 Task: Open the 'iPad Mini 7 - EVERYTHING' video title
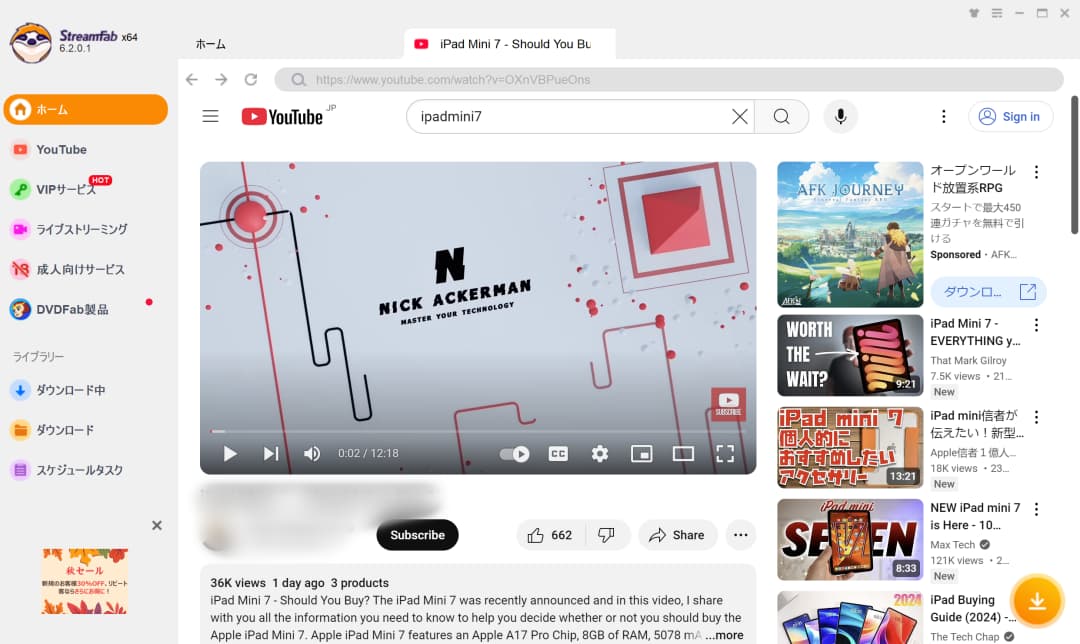click(975, 332)
